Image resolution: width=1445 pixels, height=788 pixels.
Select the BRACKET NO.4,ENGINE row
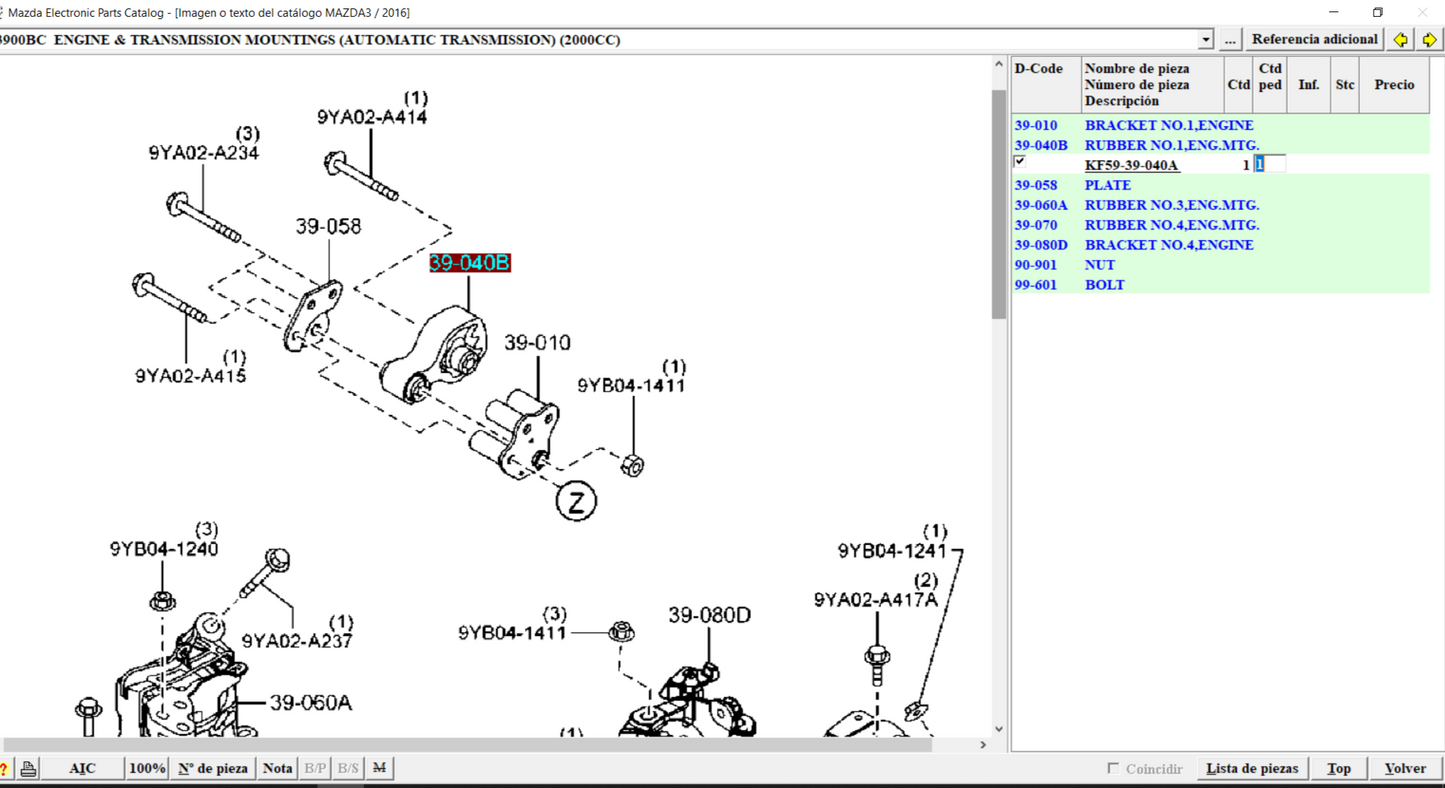pyautogui.click(x=1221, y=245)
